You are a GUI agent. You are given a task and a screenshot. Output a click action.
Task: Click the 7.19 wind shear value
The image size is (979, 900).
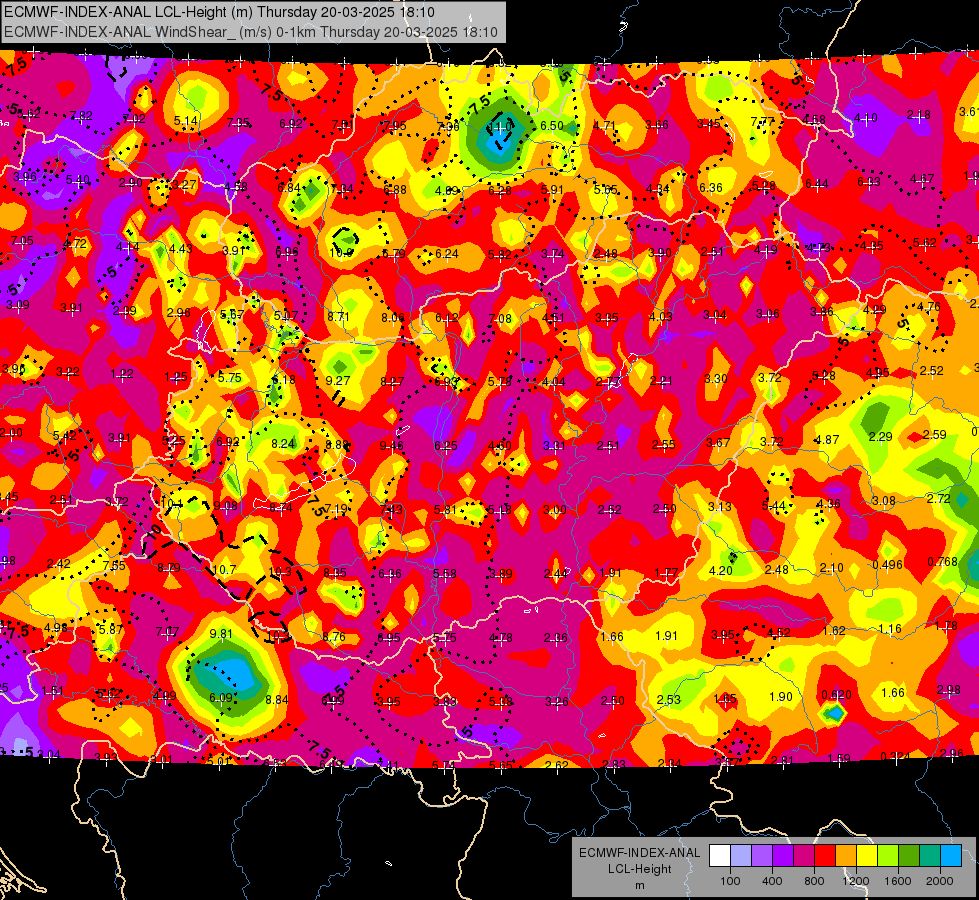click(x=336, y=508)
